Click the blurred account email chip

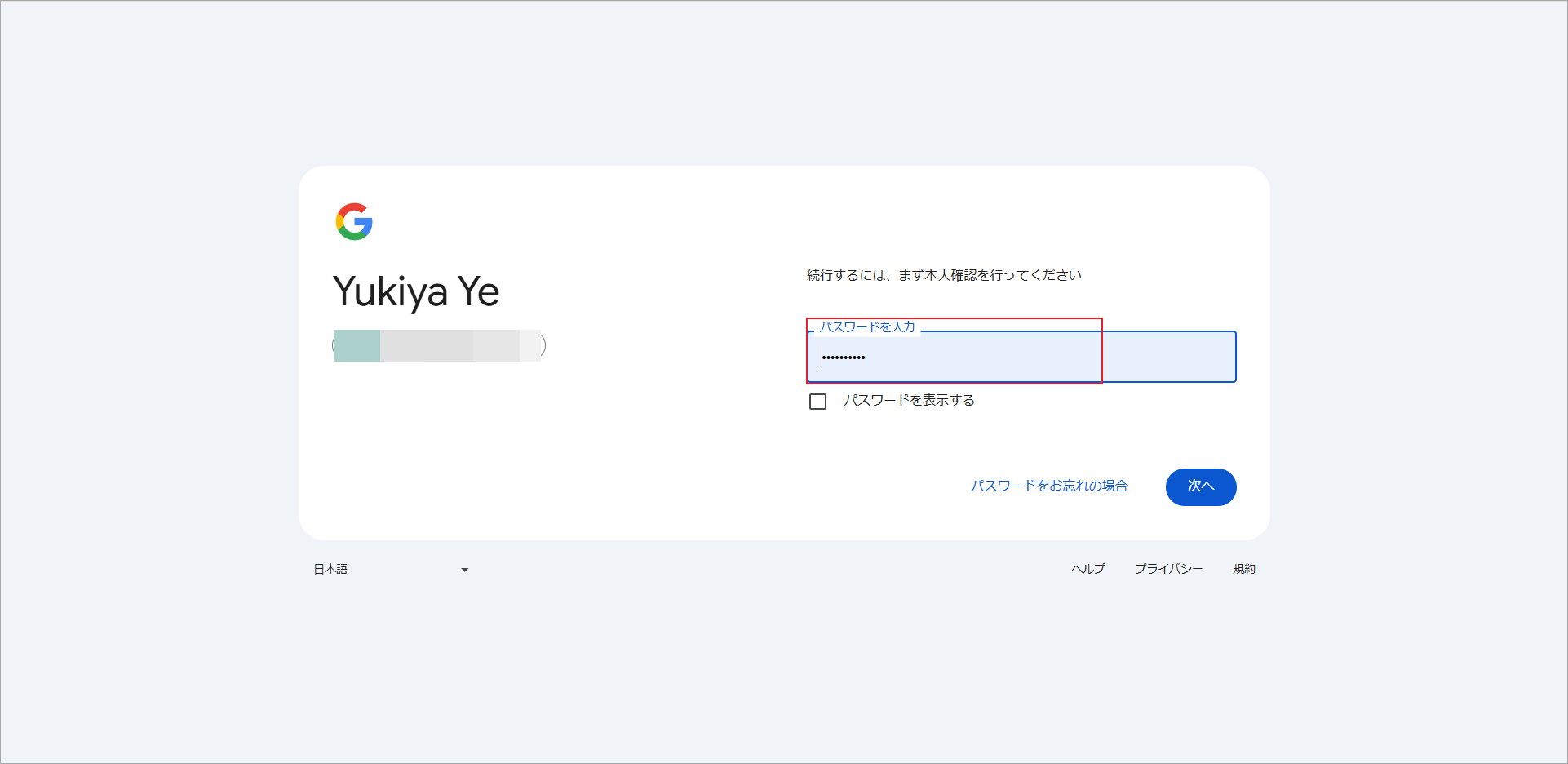pos(439,345)
